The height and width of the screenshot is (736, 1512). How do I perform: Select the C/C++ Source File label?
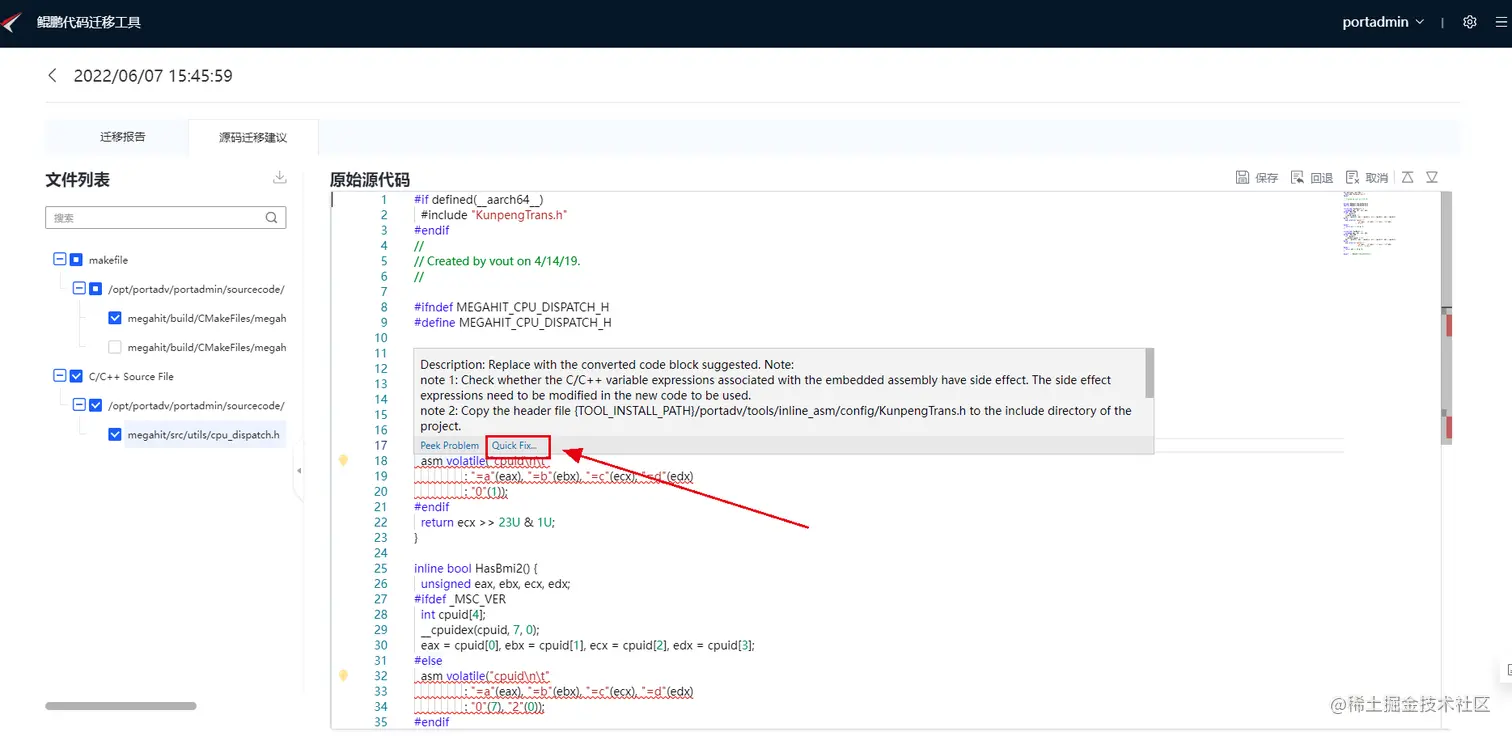[x=131, y=376]
